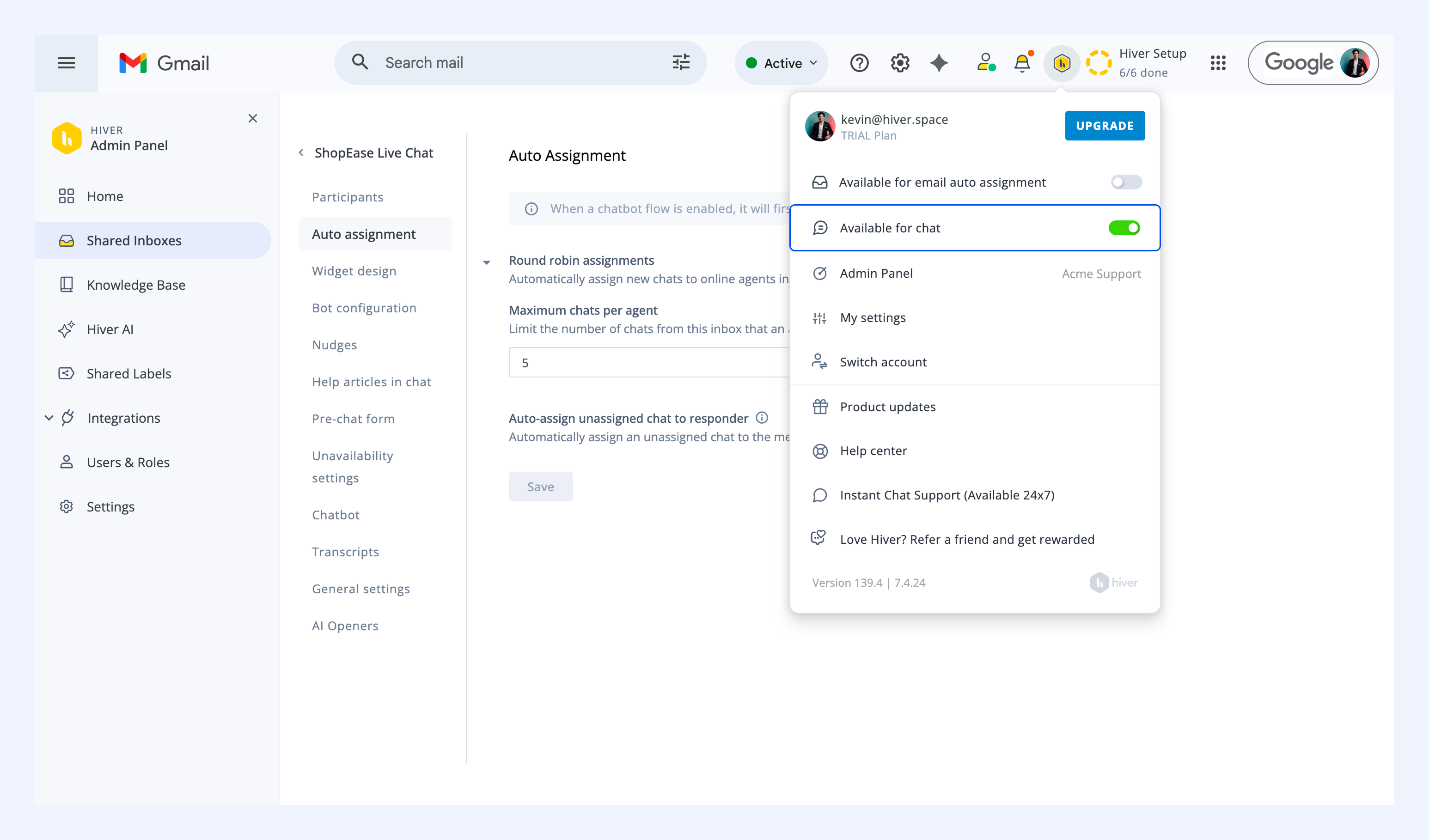Click the Hiver hexagon profile icon
Image resolution: width=1429 pixels, height=840 pixels.
tap(1062, 63)
